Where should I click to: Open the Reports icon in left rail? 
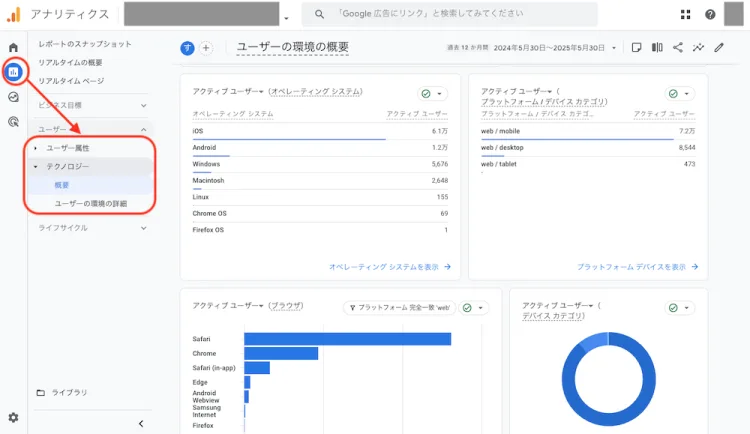click(13, 72)
